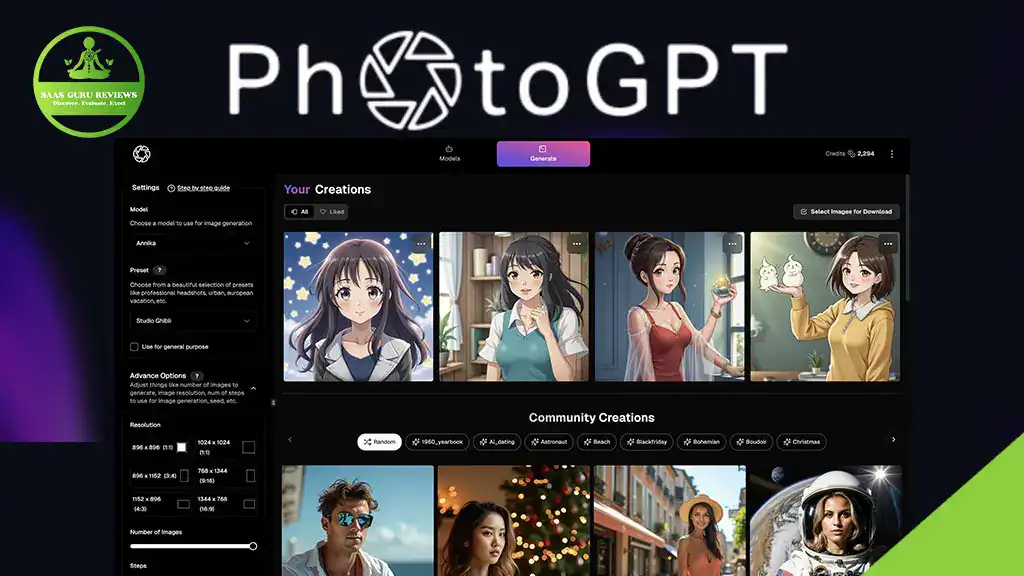This screenshot has height=576, width=1024.
Task: Filter community by AI_dating
Action: (497, 442)
